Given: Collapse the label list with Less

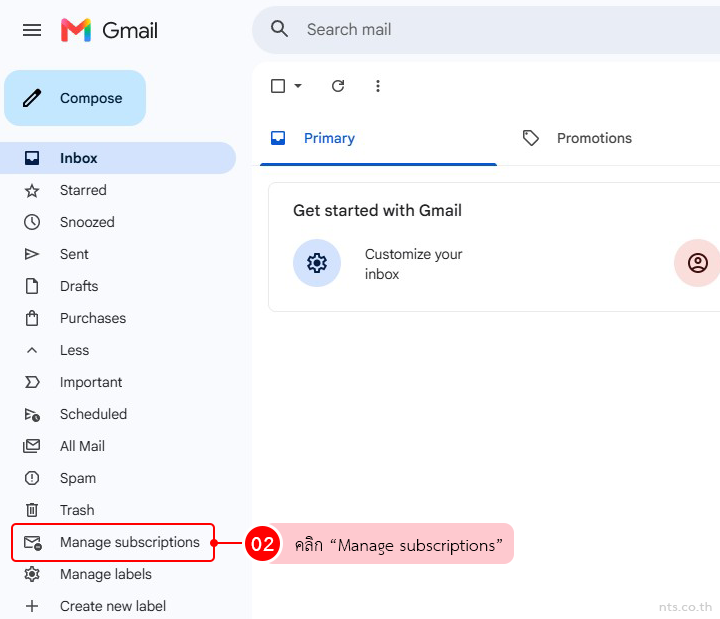Looking at the screenshot, I should [74, 350].
